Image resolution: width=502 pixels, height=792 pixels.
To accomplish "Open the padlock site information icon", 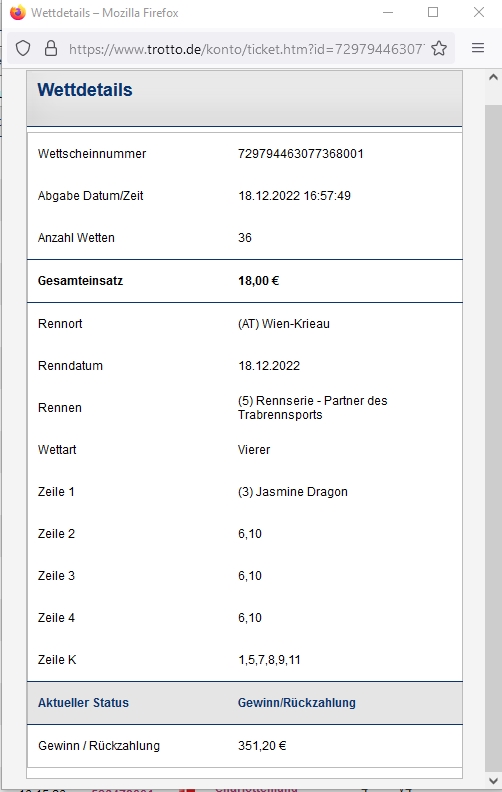I will [51, 48].
